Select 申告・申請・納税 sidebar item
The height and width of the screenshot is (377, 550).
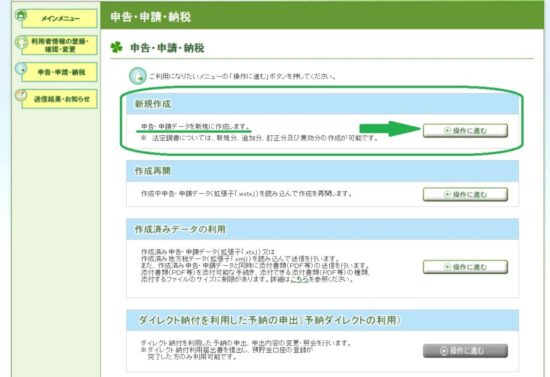(59, 72)
